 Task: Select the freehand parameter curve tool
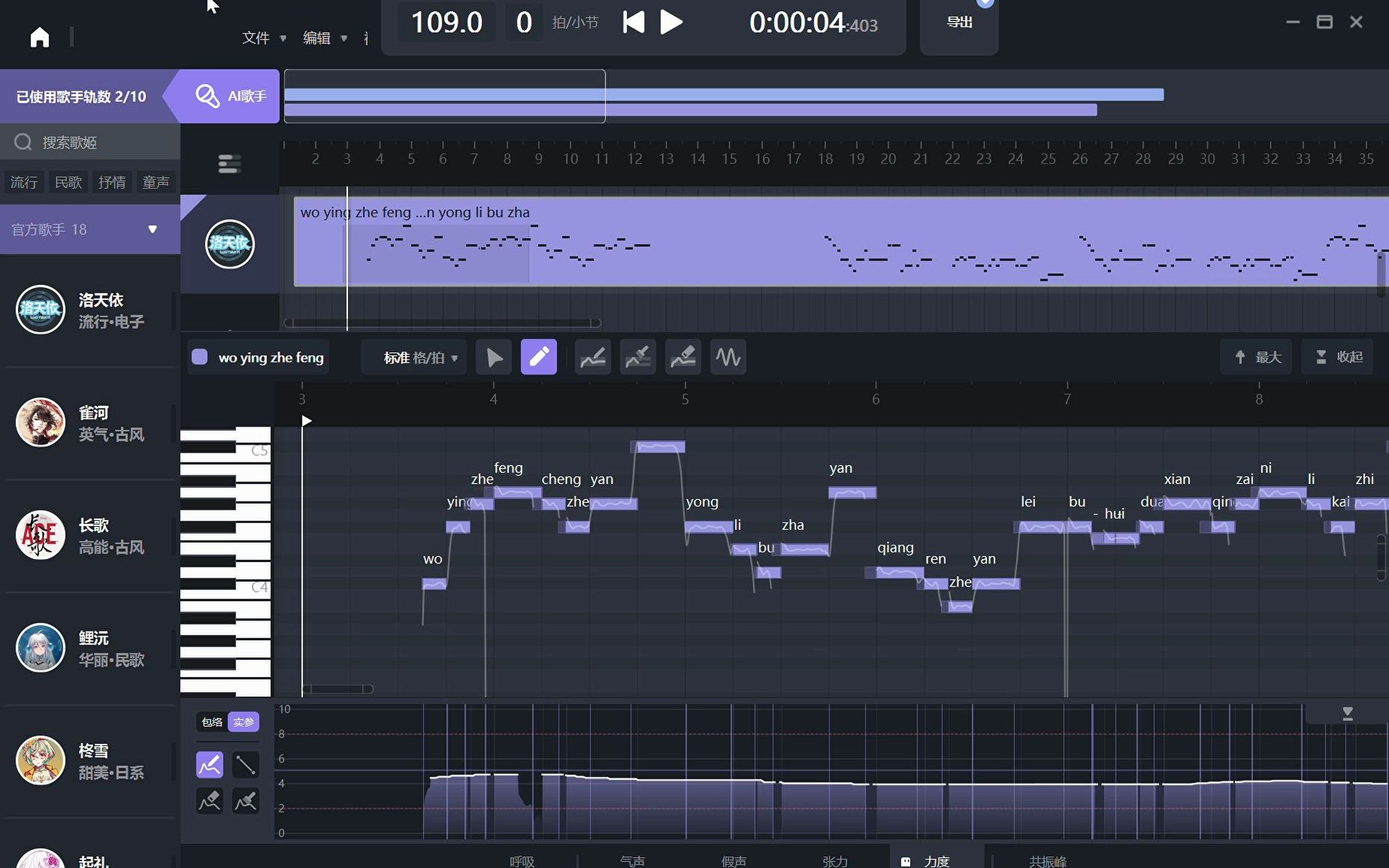tap(210, 765)
